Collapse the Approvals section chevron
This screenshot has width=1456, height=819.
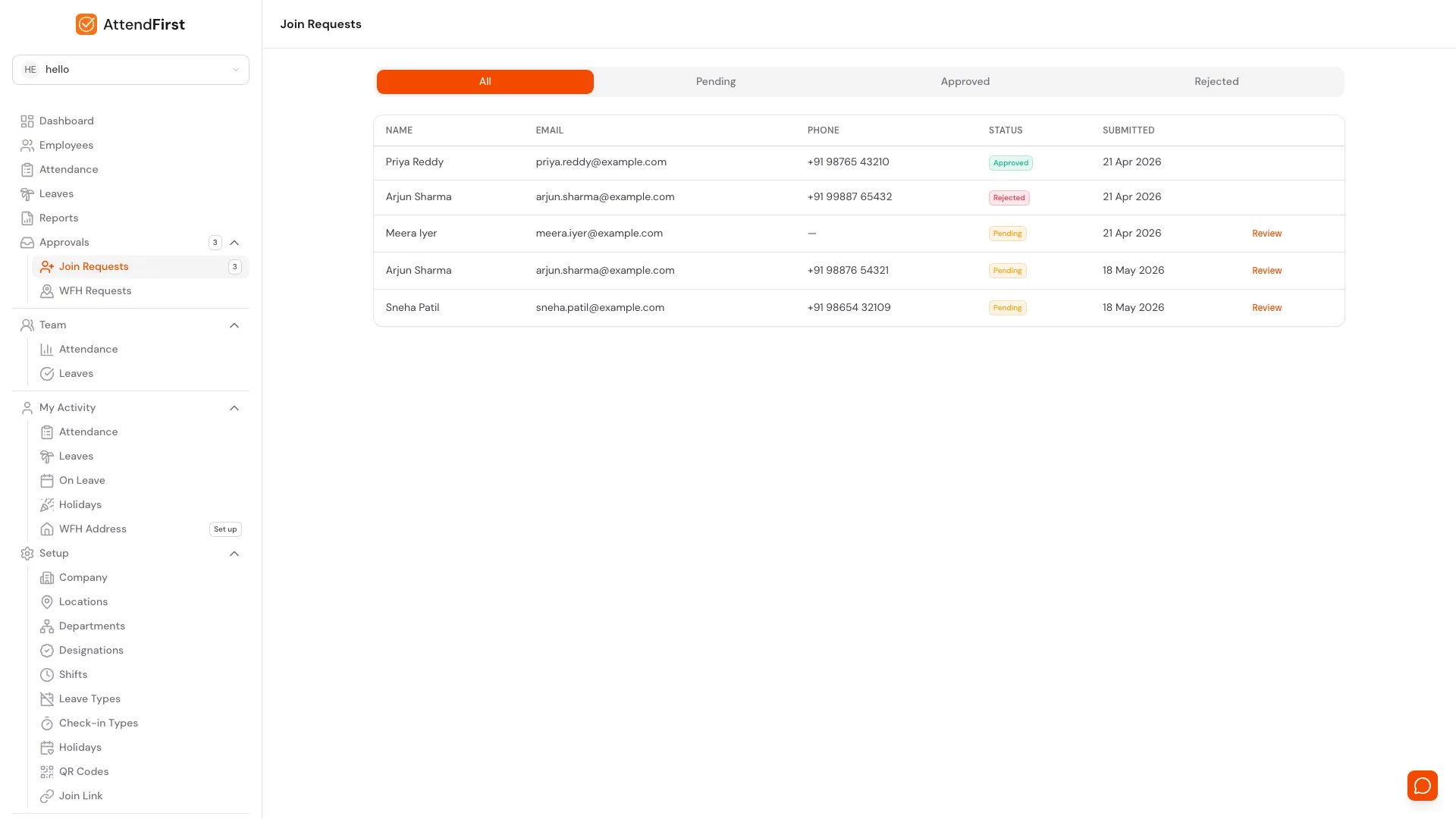[234, 243]
